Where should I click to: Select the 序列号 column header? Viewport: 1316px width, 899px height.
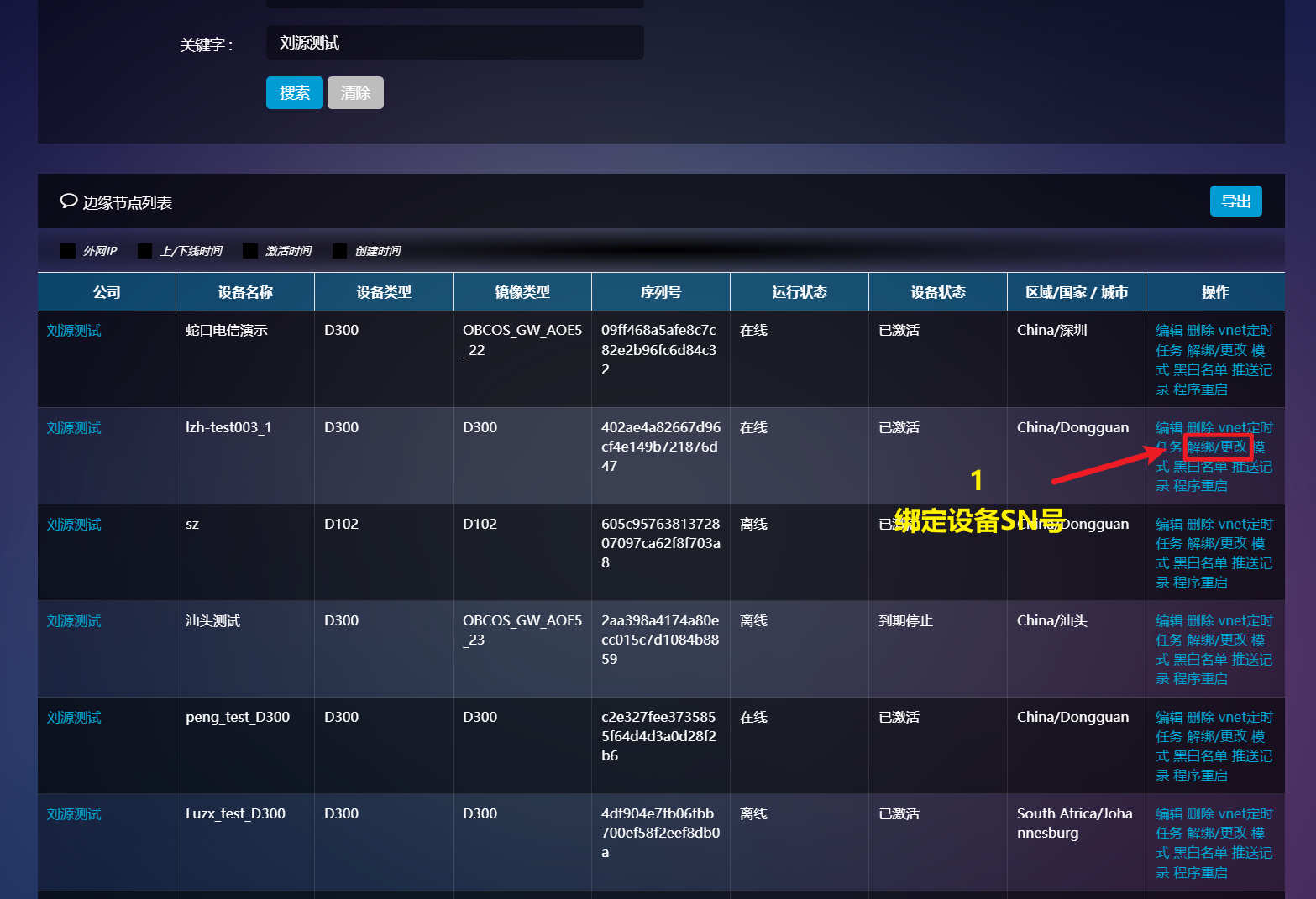pos(660,292)
